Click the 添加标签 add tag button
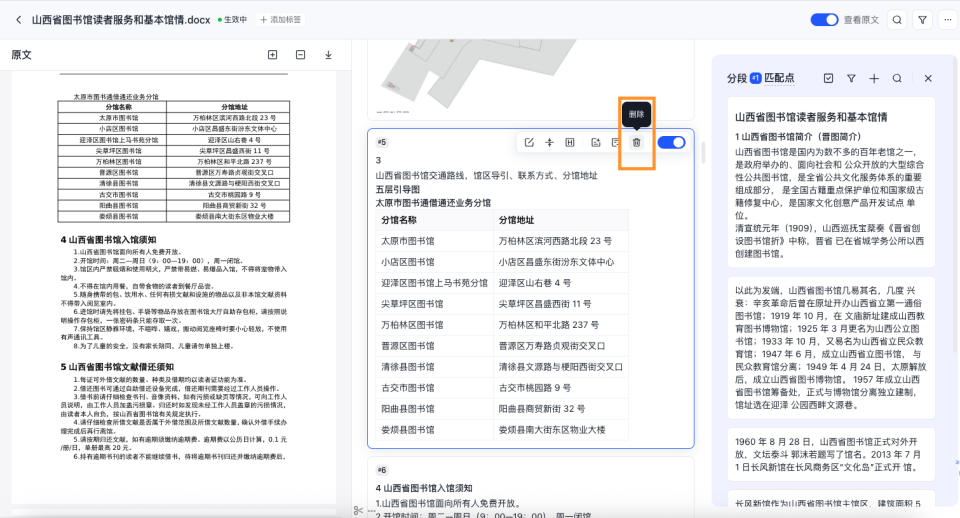Image resolution: width=960 pixels, height=518 pixels. [281, 19]
